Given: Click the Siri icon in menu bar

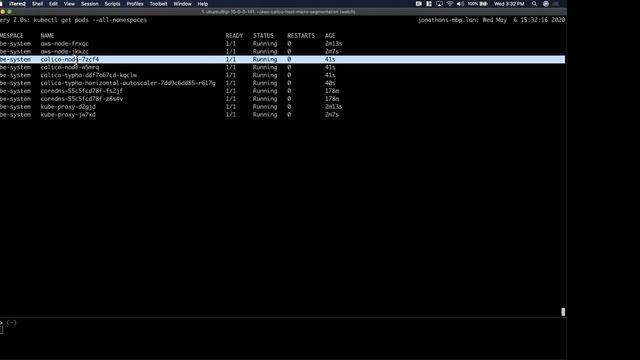Looking at the screenshot, I should point(546,4).
